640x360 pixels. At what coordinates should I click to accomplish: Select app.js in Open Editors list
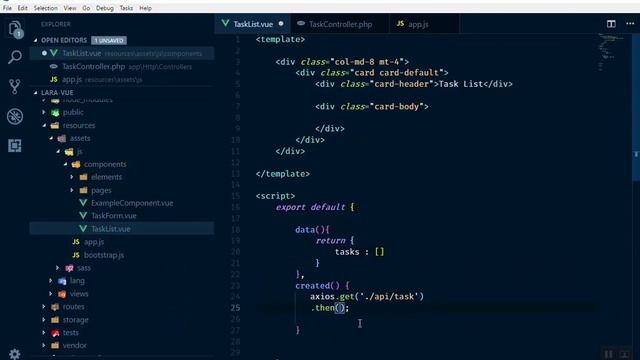122,80
